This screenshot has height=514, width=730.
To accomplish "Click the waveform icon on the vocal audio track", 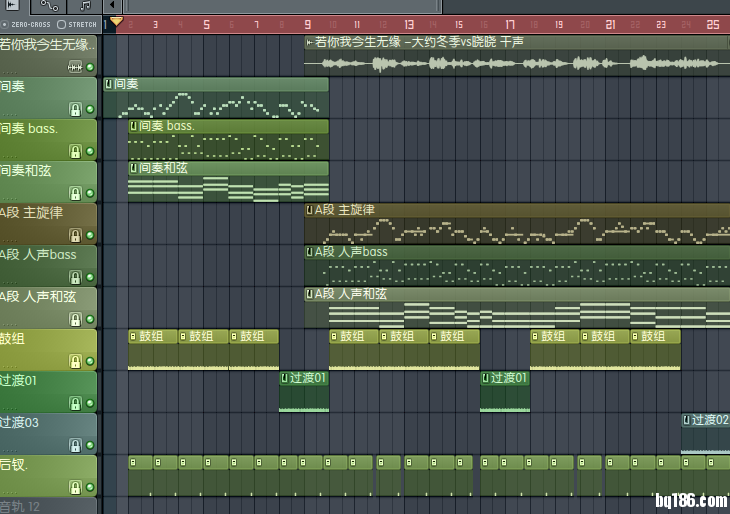I will (74, 67).
